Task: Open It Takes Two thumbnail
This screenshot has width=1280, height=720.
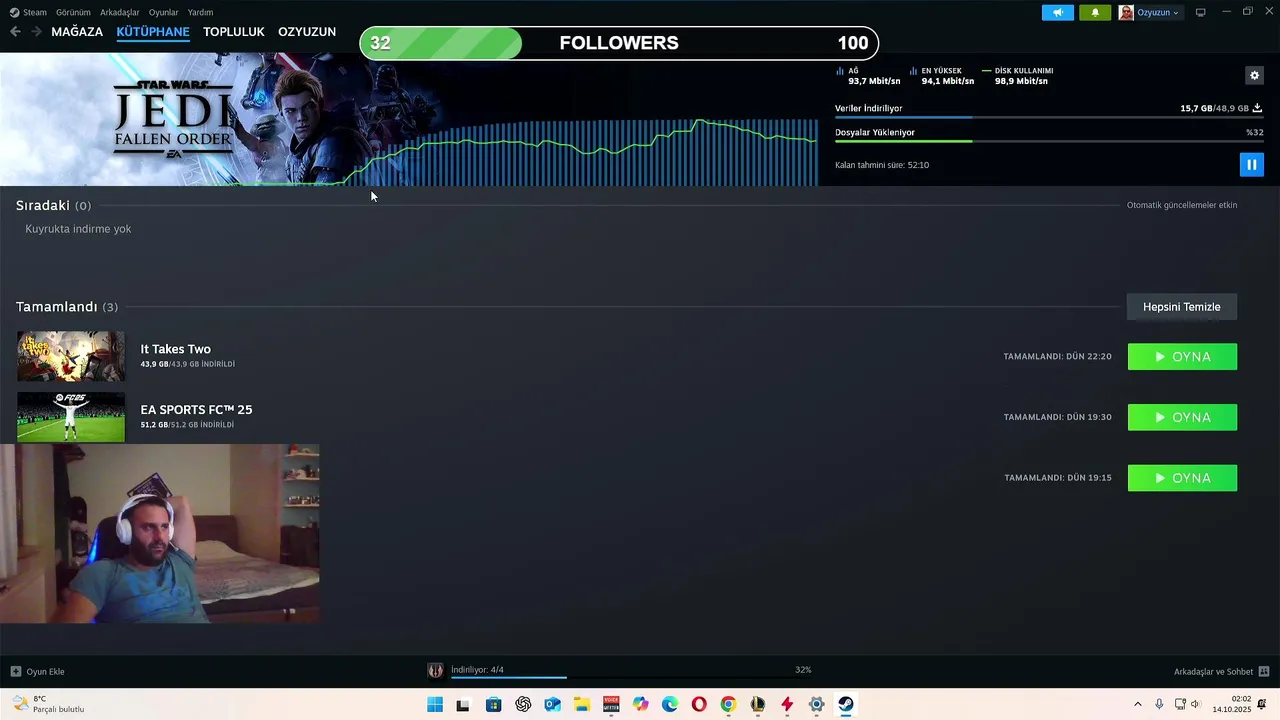Action: (71, 356)
